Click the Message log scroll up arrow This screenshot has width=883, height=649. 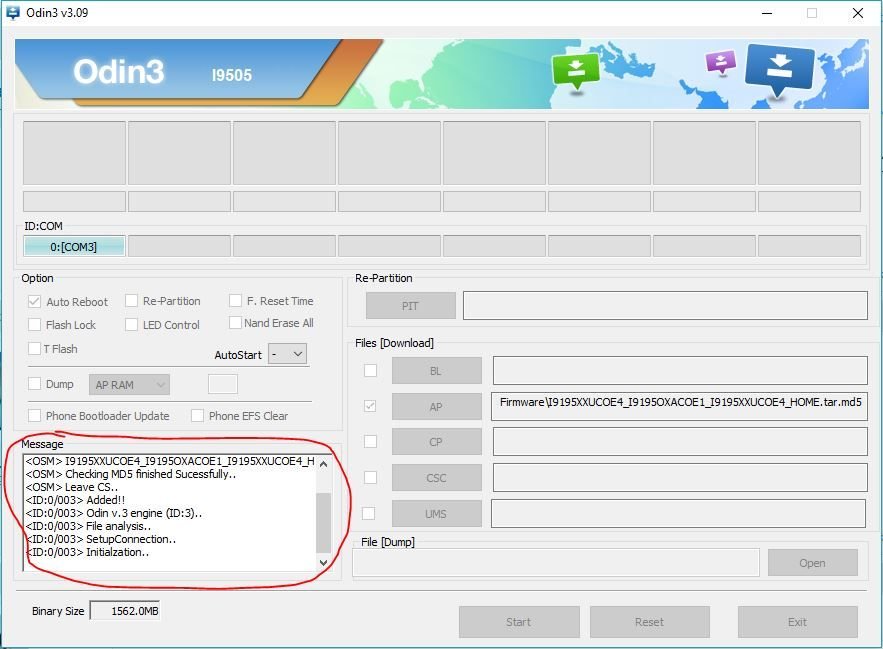click(x=323, y=464)
